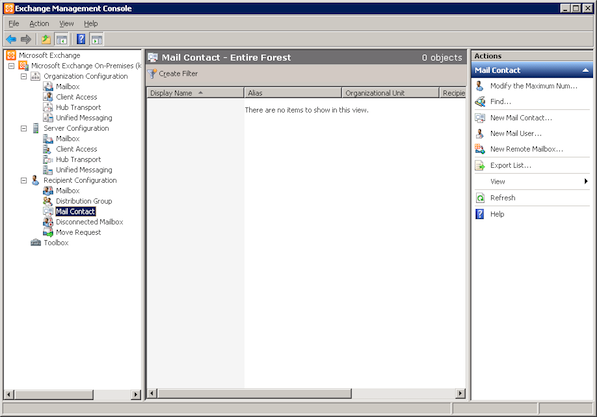597x417 pixels.
Task: Sort by Alias column header
Action: [x=293, y=93]
